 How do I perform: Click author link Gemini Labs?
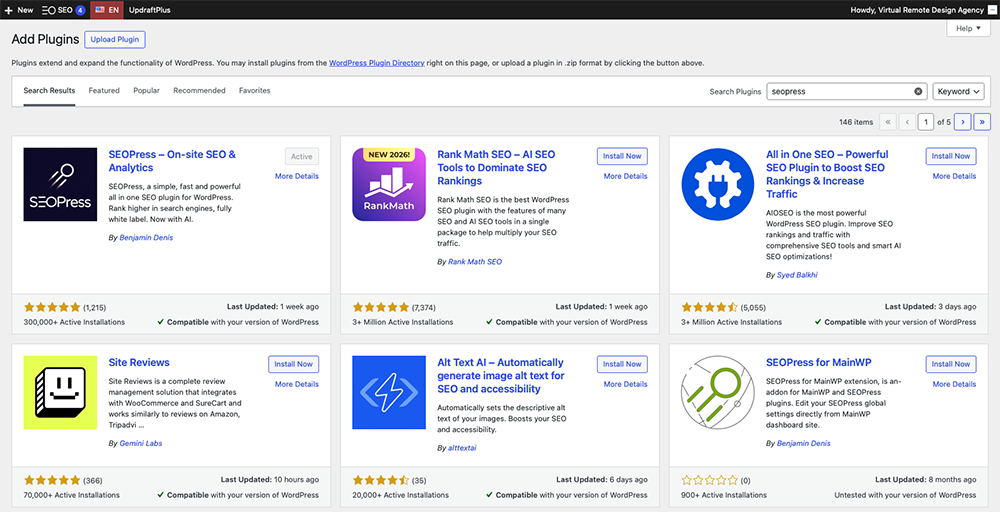pyautogui.click(x=141, y=443)
